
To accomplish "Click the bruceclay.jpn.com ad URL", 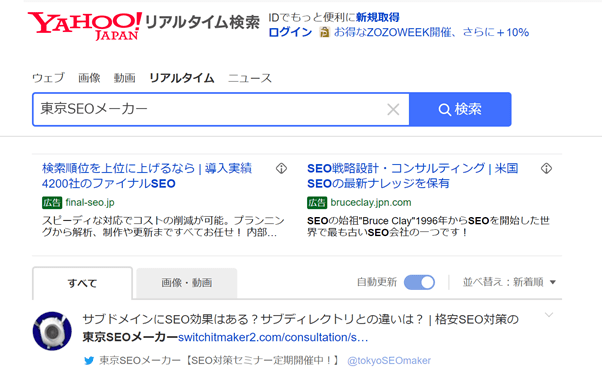I will click(x=371, y=202).
